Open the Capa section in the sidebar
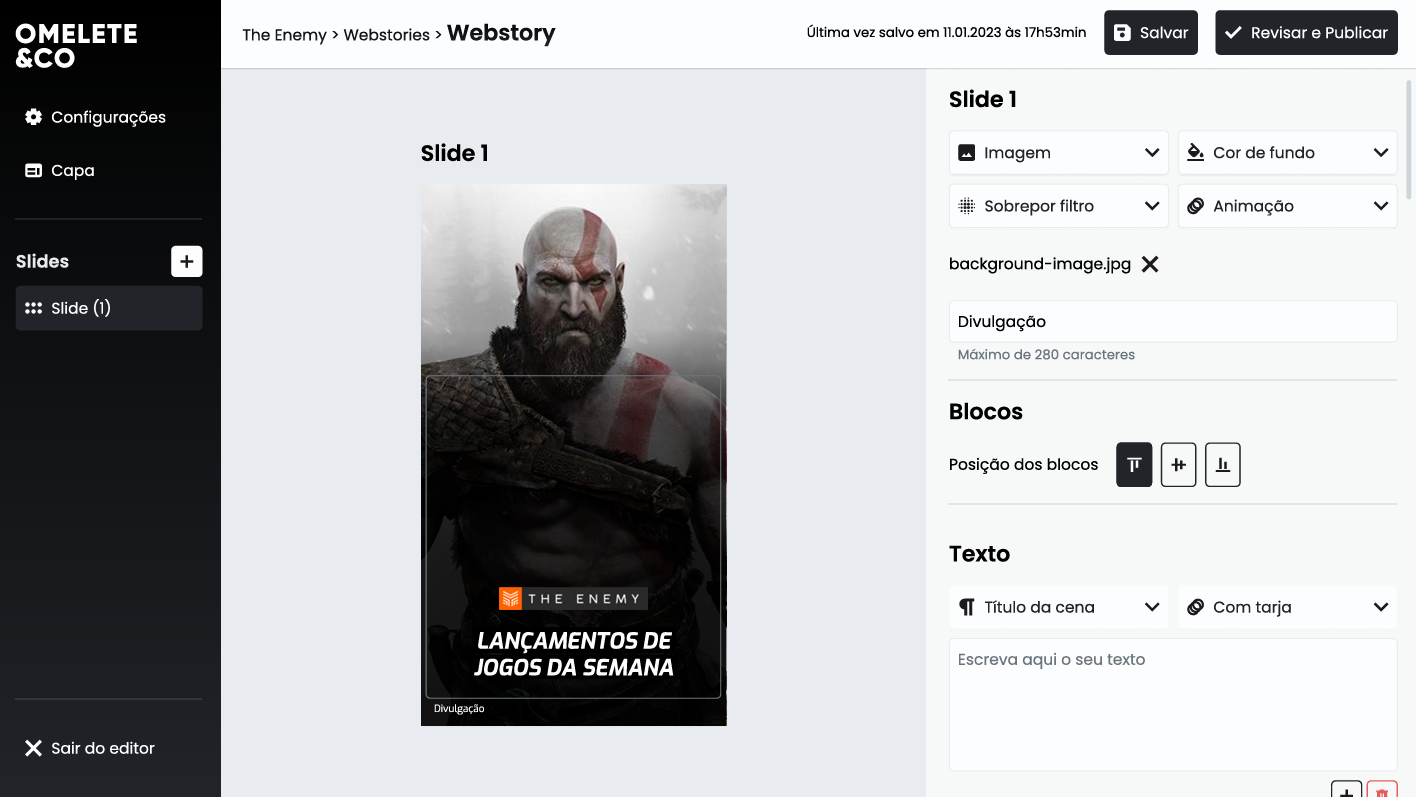The image size is (1416, 797). (x=70, y=170)
